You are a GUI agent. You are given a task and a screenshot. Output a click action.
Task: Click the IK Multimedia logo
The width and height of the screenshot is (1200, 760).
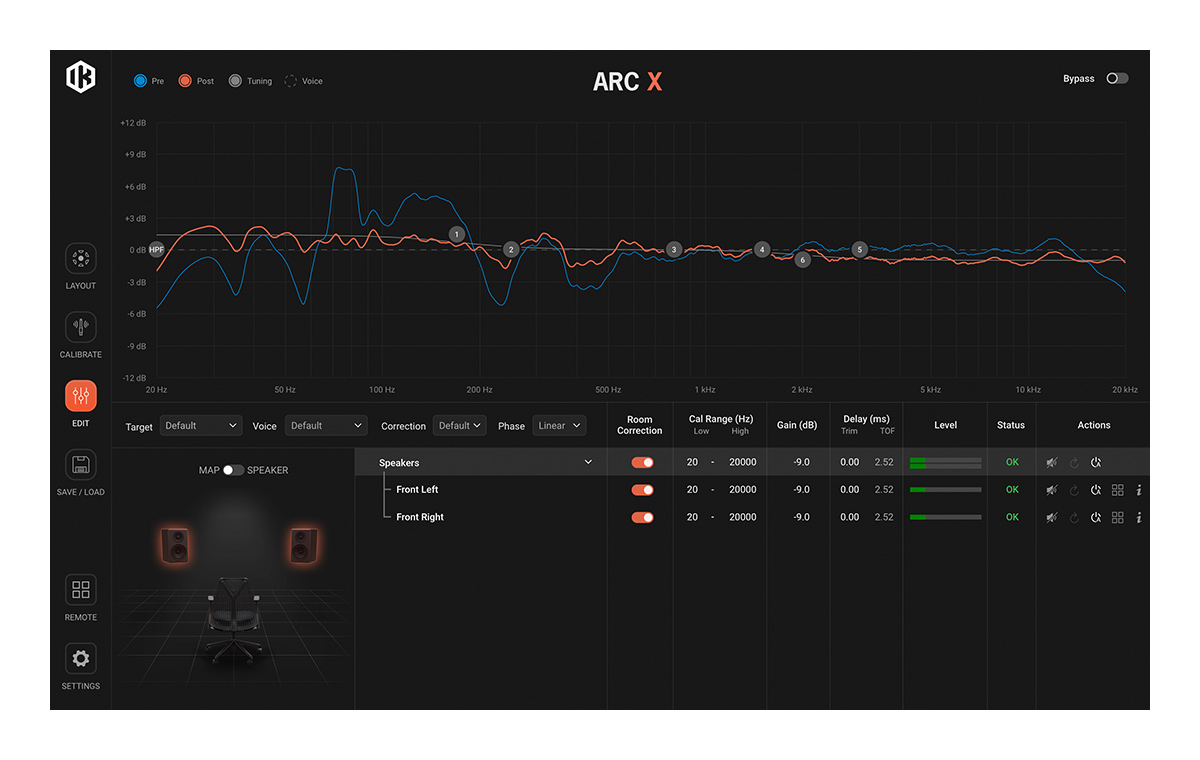[81, 78]
